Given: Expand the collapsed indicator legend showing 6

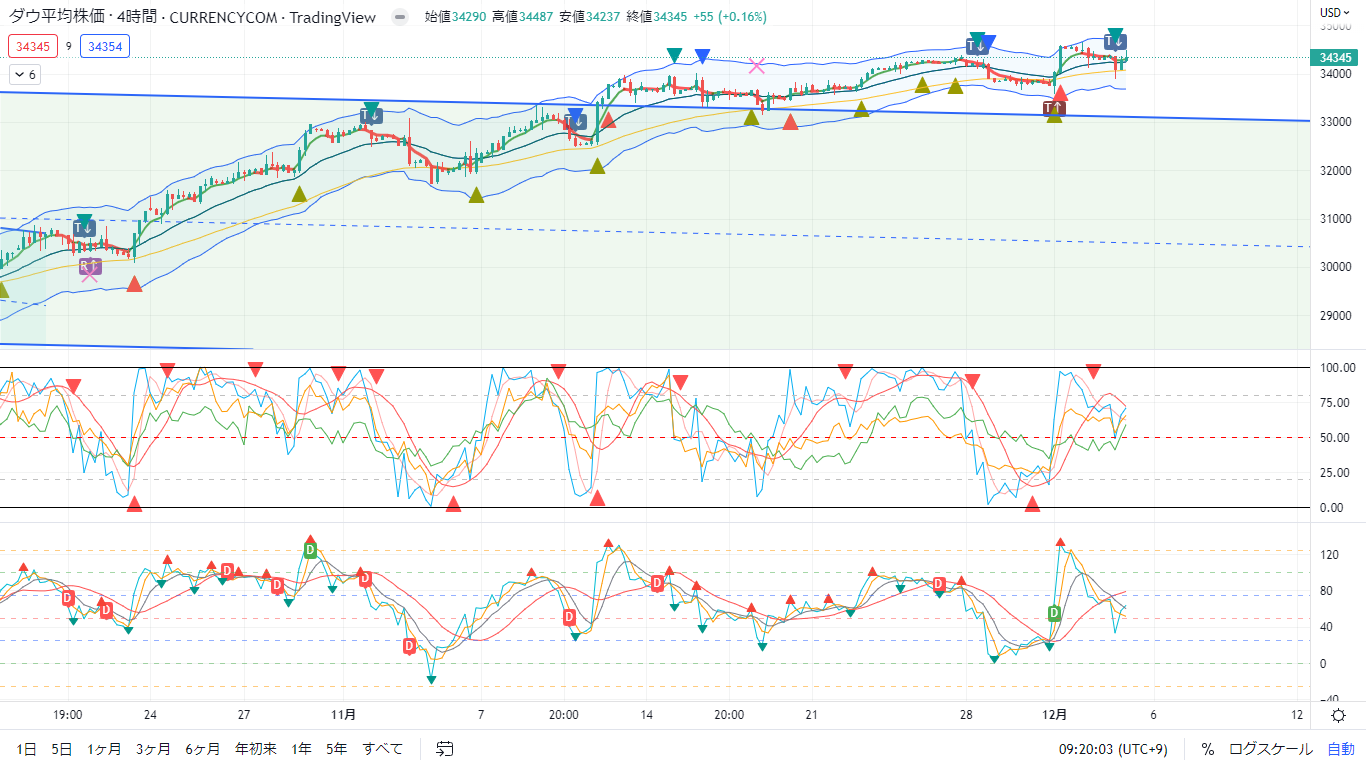Looking at the screenshot, I should tap(25, 74).
